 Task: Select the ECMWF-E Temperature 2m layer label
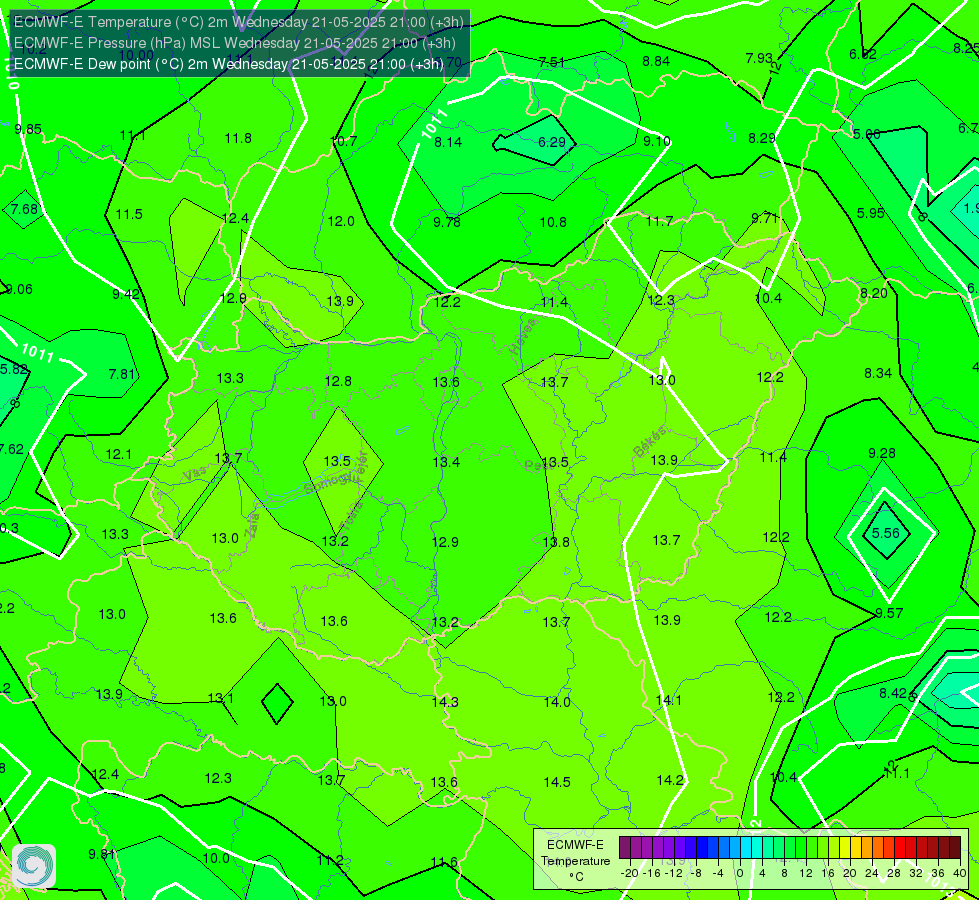(x=239, y=22)
